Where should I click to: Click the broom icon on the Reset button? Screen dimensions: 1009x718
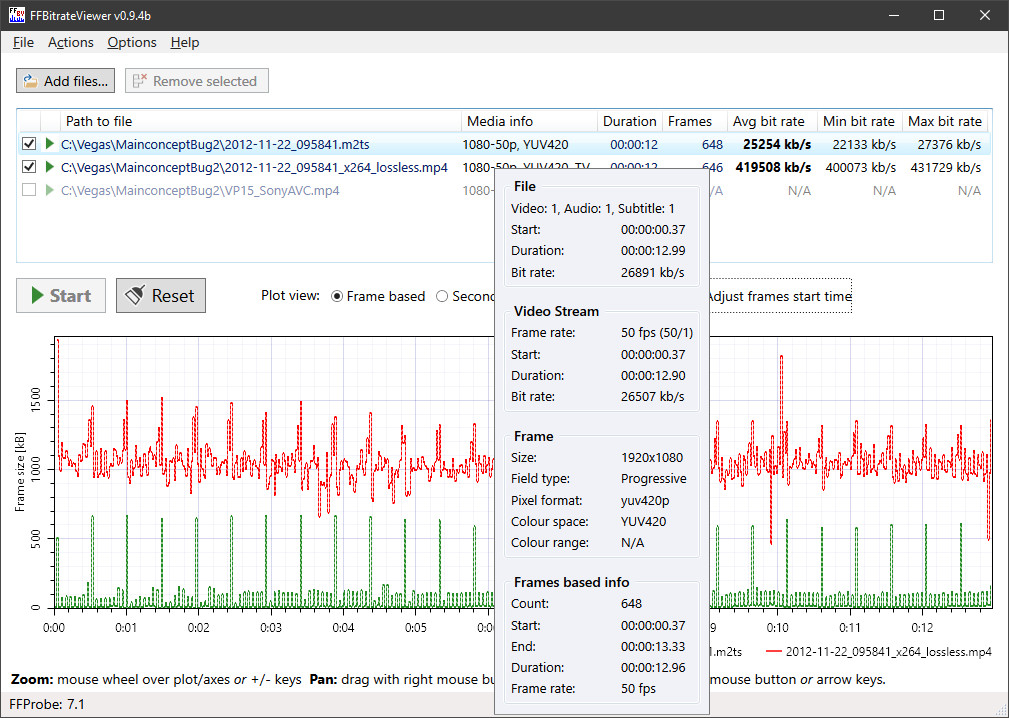[x=134, y=296]
